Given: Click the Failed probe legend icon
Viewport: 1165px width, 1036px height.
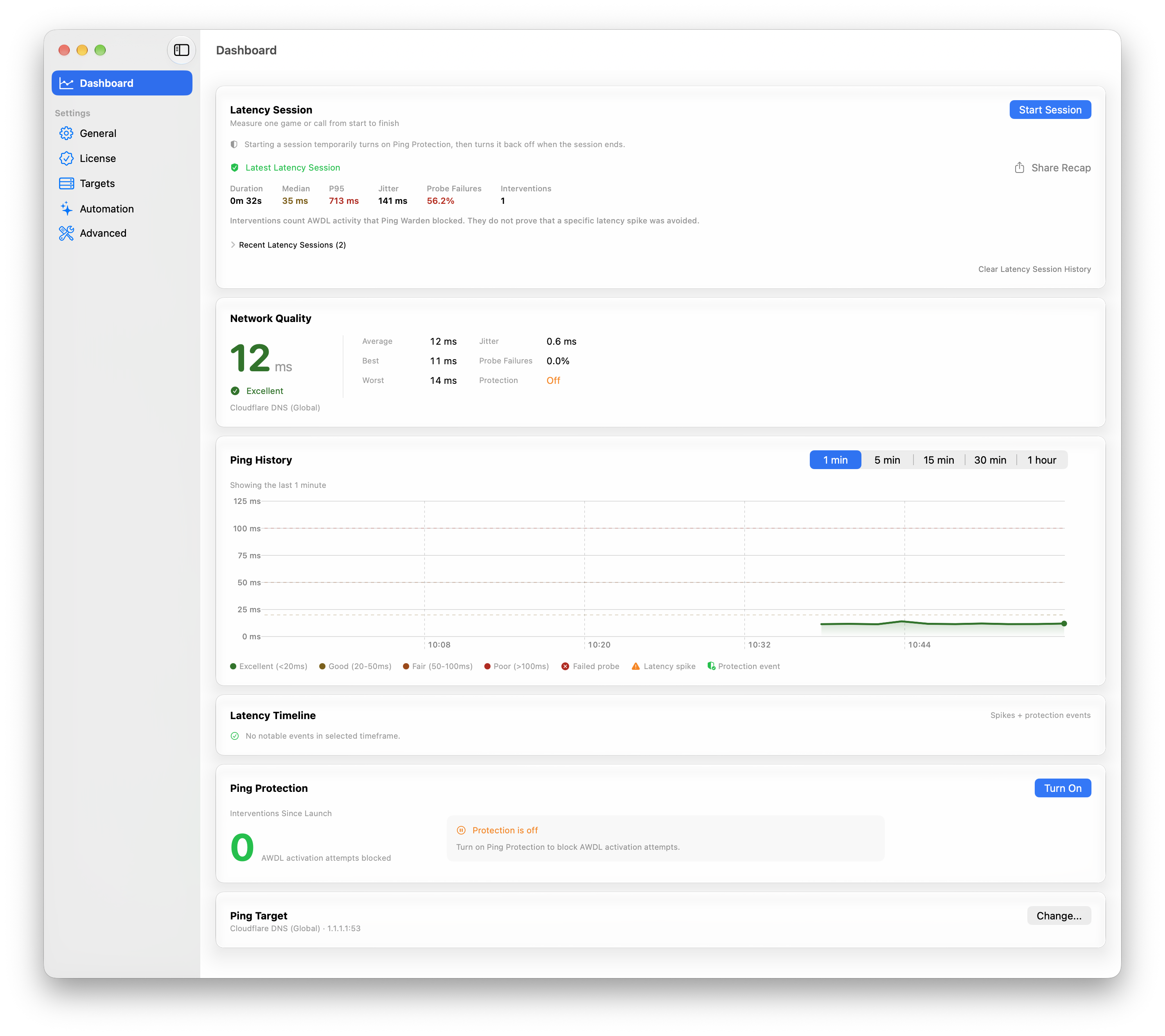Looking at the screenshot, I should pyautogui.click(x=565, y=667).
